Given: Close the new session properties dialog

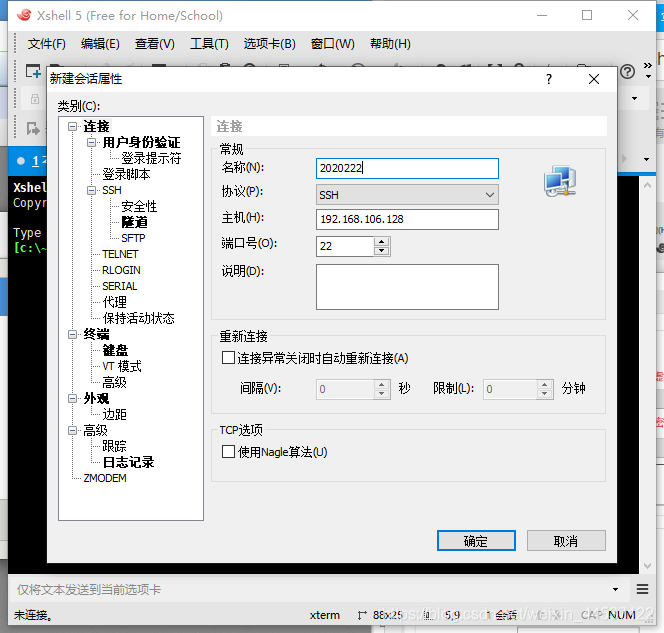Looking at the screenshot, I should [x=594, y=79].
